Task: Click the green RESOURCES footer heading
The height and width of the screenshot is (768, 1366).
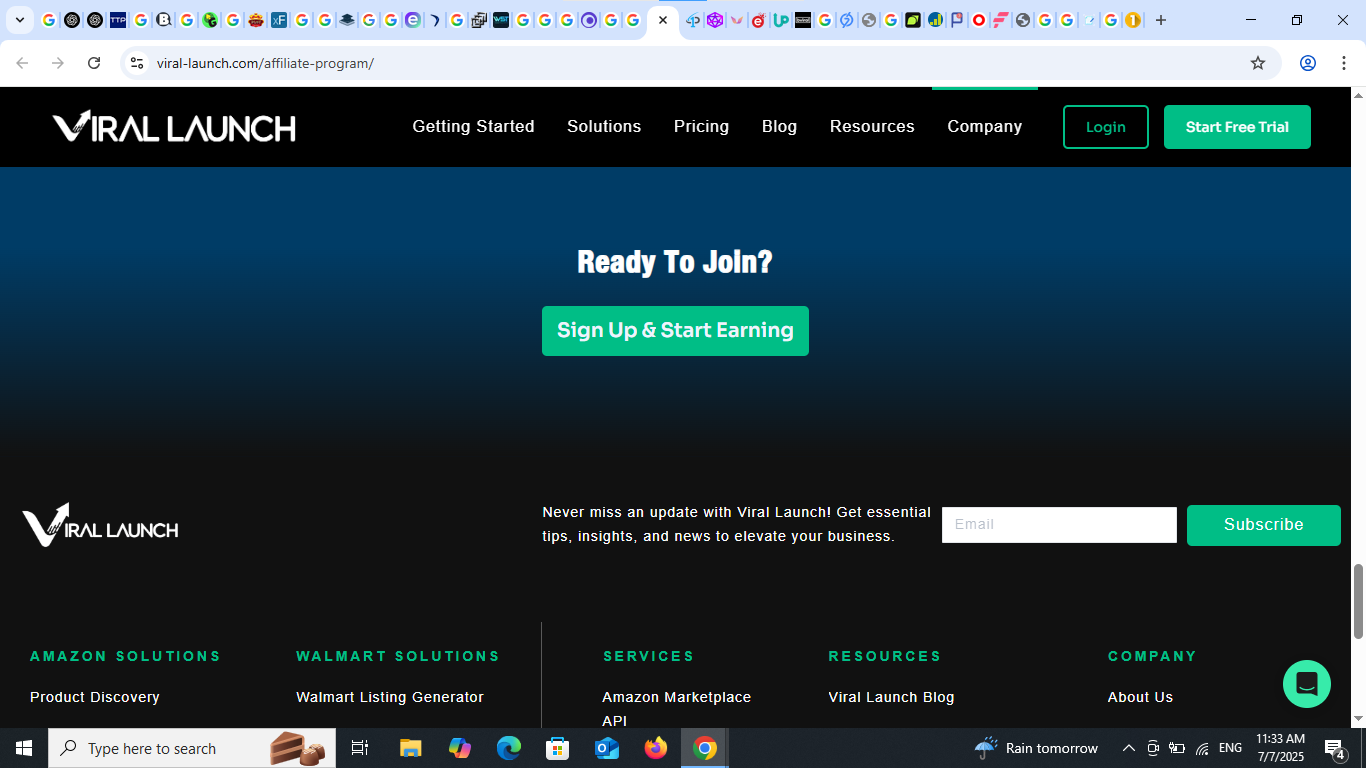Action: click(x=885, y=656)
